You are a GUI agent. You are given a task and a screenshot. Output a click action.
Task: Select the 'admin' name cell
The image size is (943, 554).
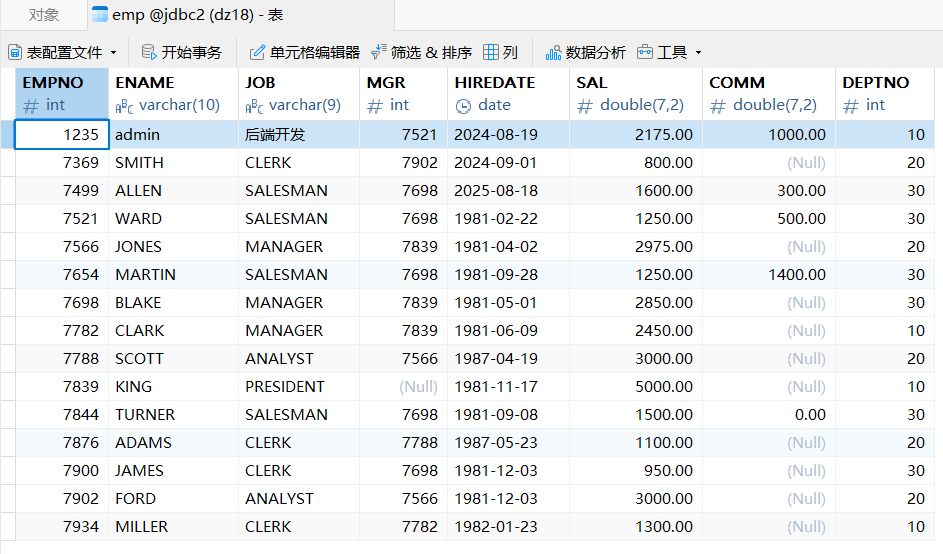173,134
